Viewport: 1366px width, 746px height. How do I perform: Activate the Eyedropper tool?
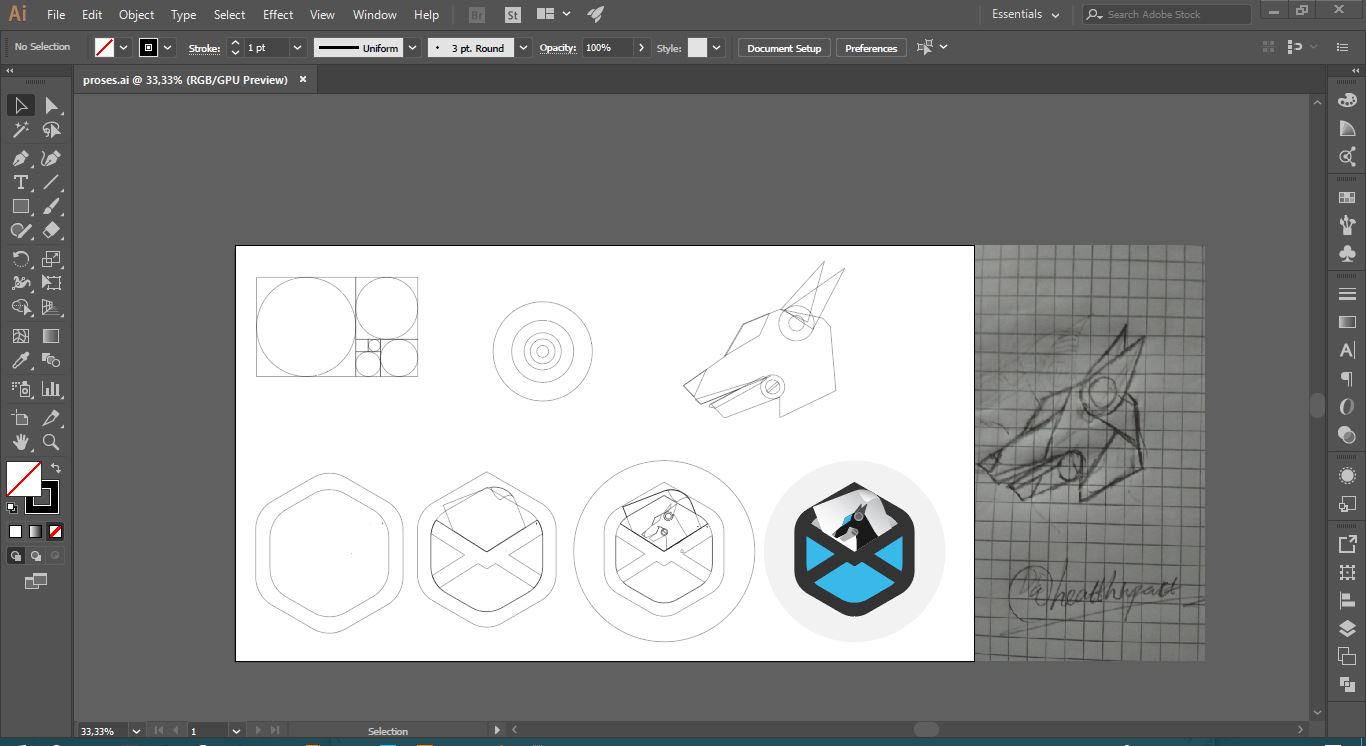coord(20,361)
